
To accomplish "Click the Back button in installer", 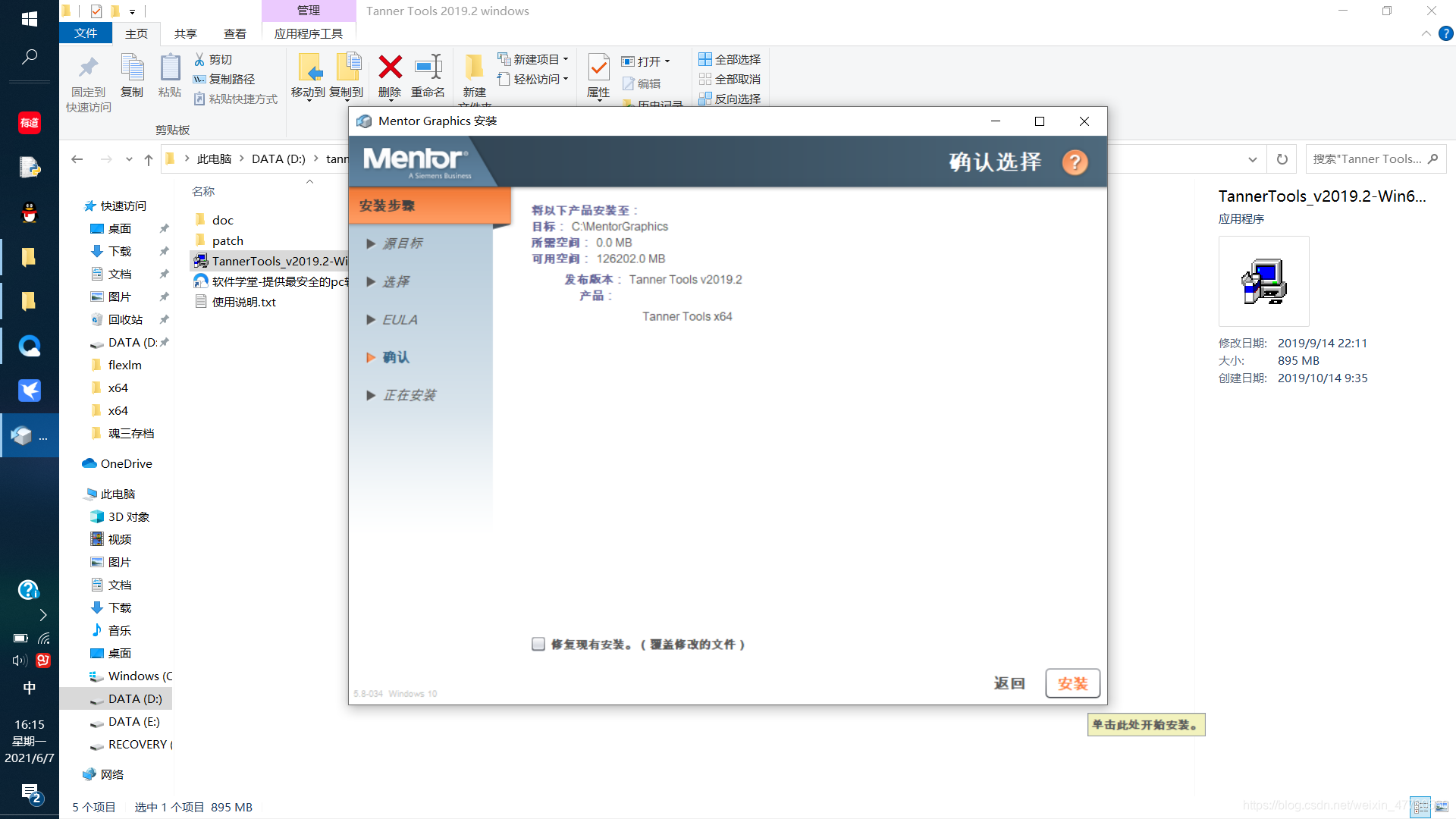I will coord(1009,683).
